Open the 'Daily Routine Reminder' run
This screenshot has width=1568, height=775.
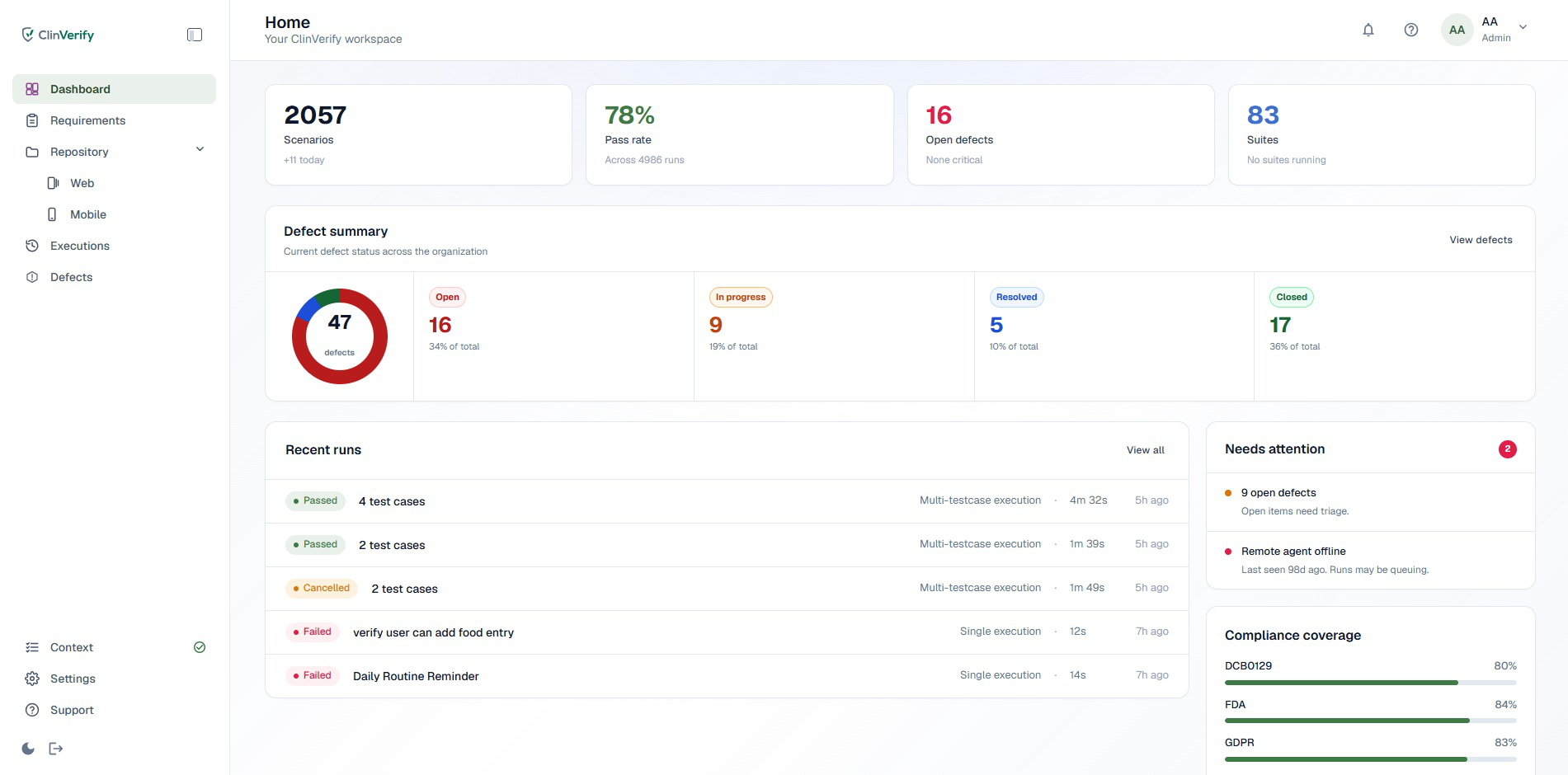727,676
